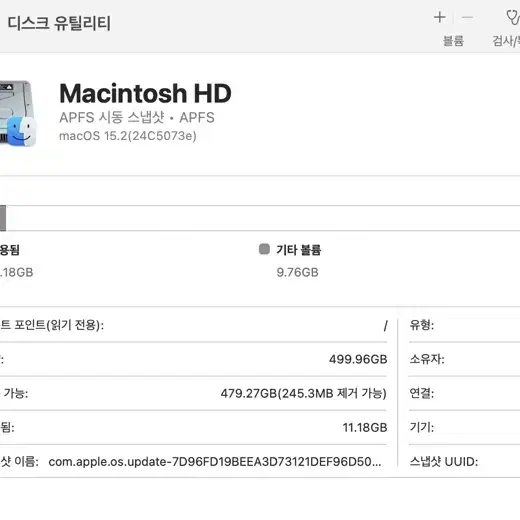520x520 pixels.
Task: Click the 기타 볼륨 legend label
Action: [298, 250]
